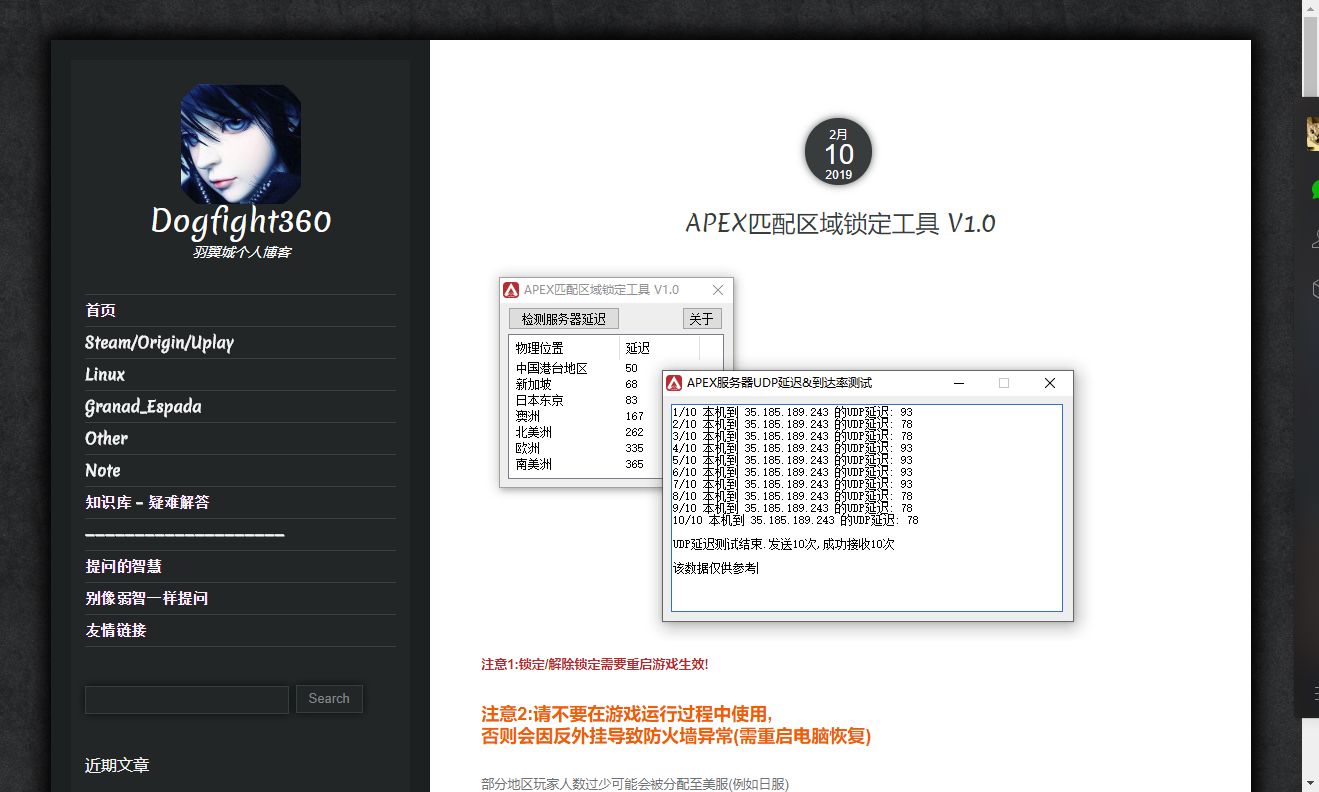1319x792 pixels.
Task: Open the Note menu item
Action: [102, 471]
